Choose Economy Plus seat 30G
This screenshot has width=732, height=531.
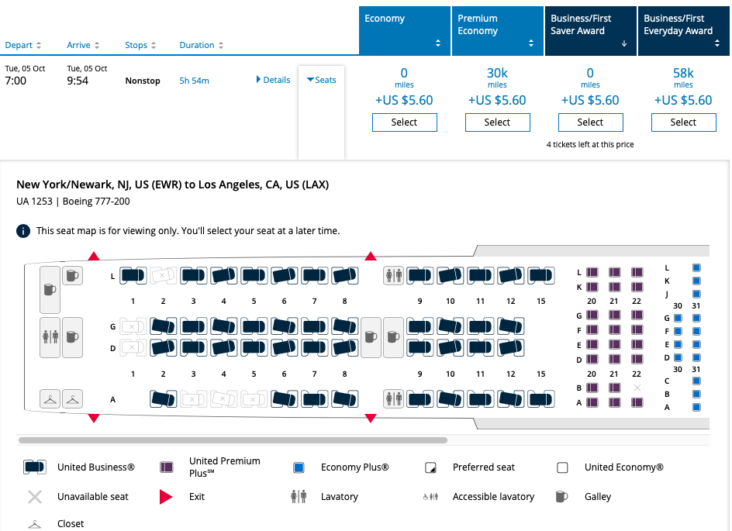678,318
